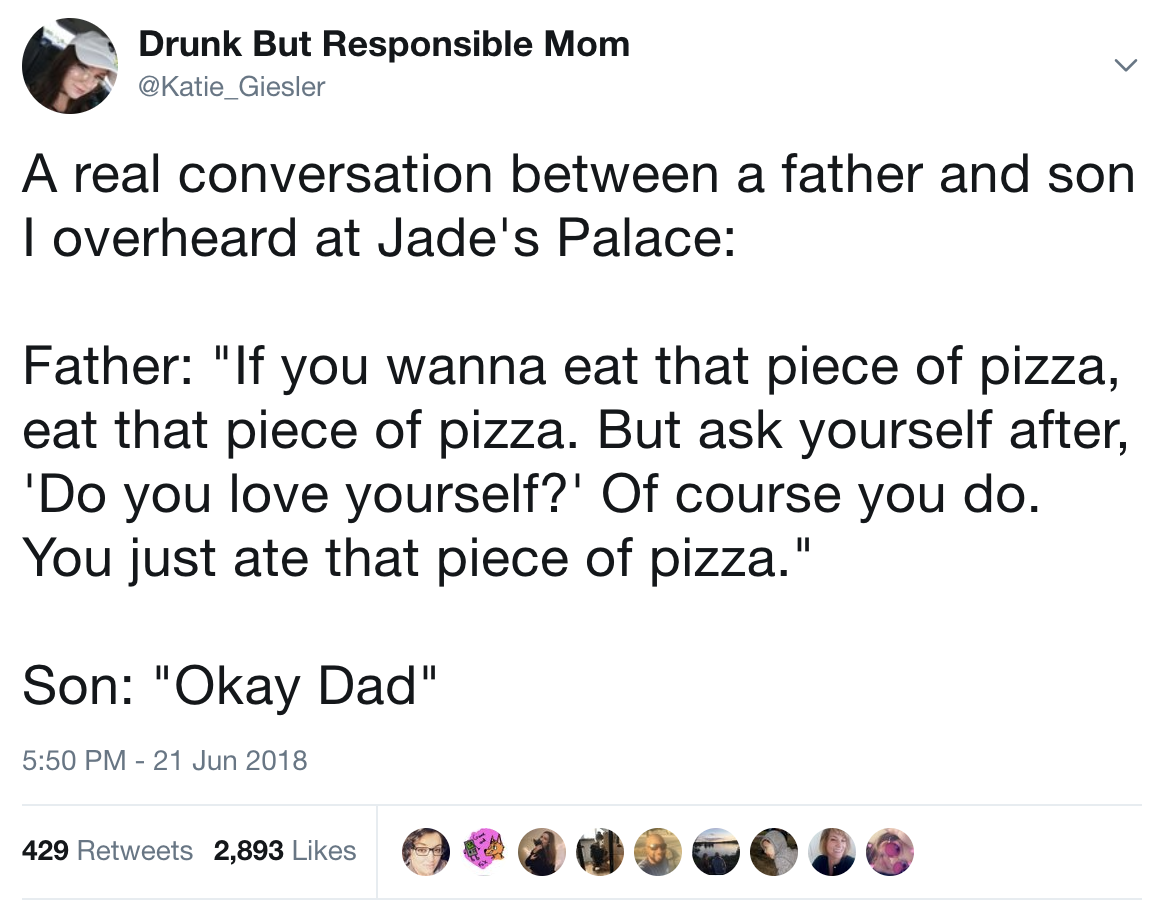Click the Drunk But Responsible Mom display name
1168x918 pixels.
click(384, 44)
